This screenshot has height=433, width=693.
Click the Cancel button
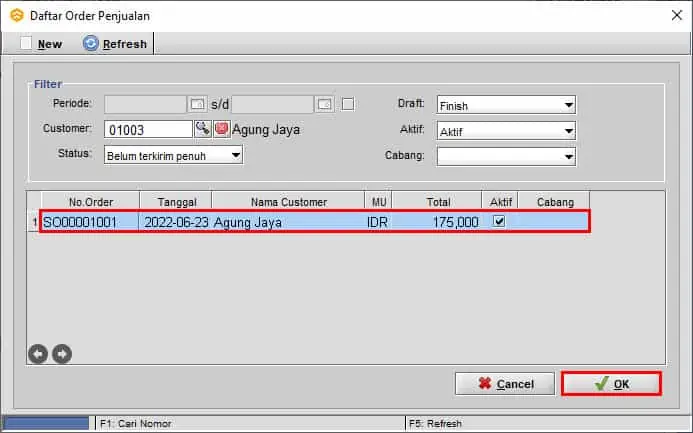(505, 384)
